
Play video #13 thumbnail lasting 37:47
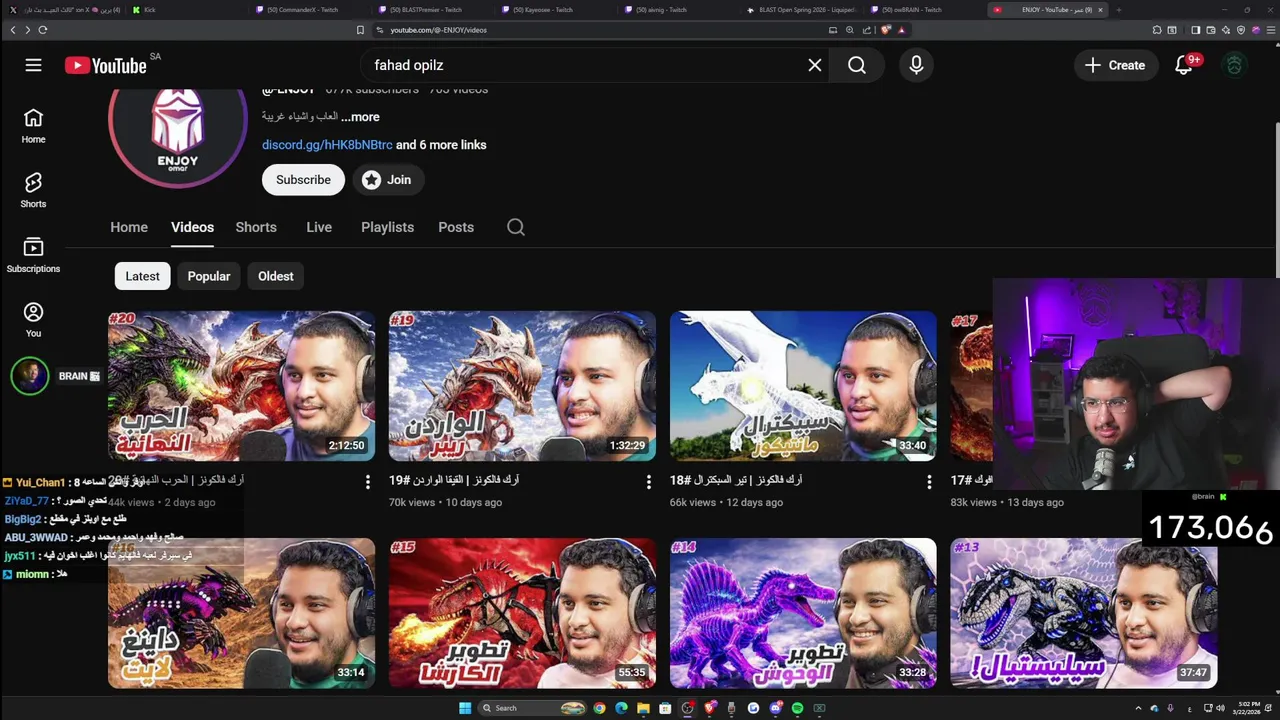1084,613
